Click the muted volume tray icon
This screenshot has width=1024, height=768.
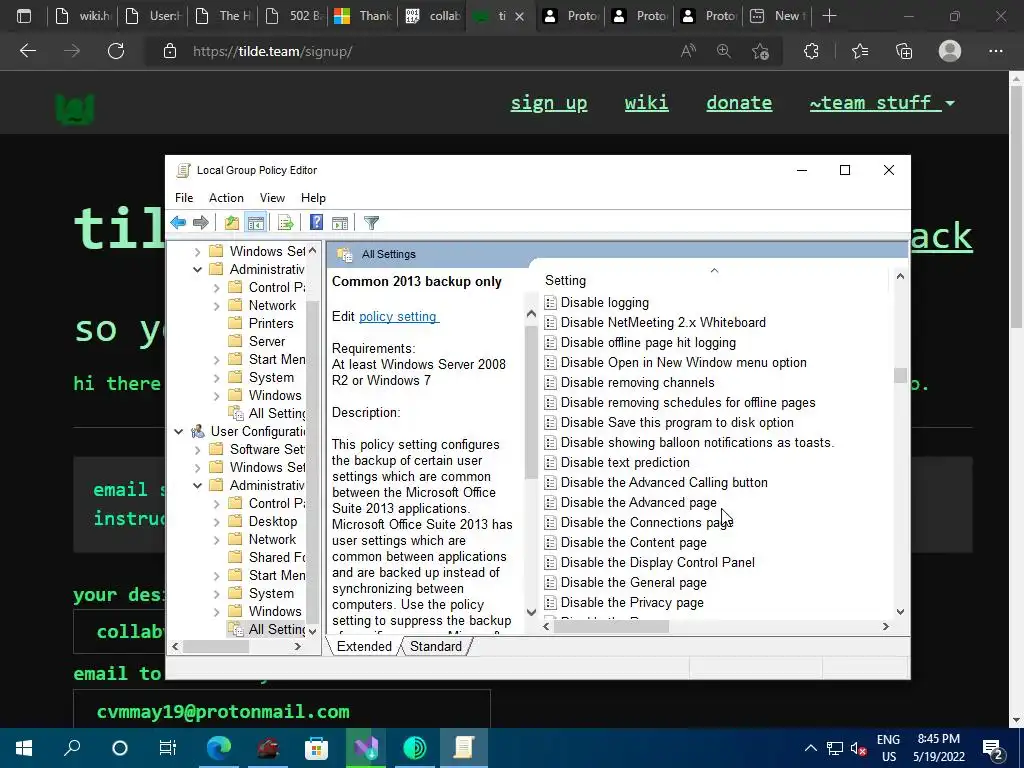click(858, 748)
